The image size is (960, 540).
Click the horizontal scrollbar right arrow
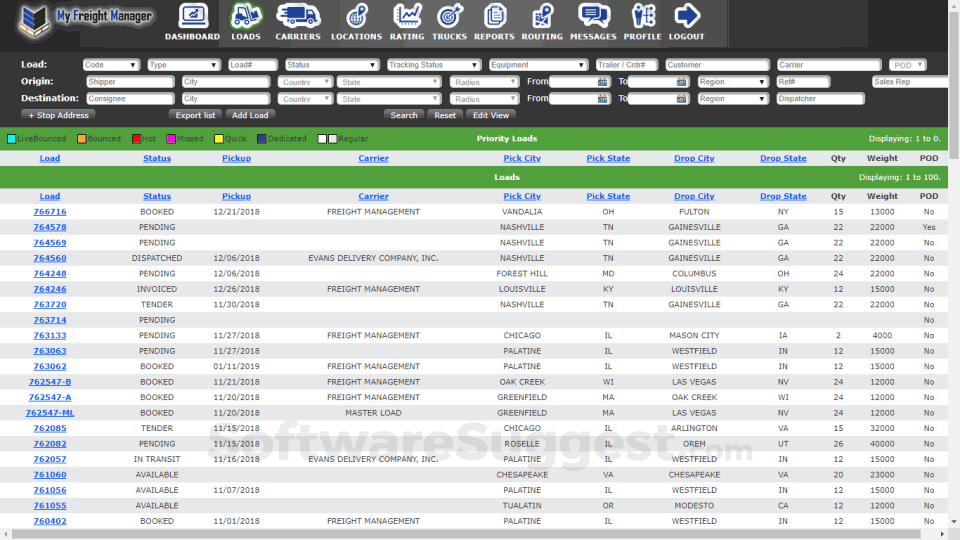pyautogui.click(x=942, y=534)
